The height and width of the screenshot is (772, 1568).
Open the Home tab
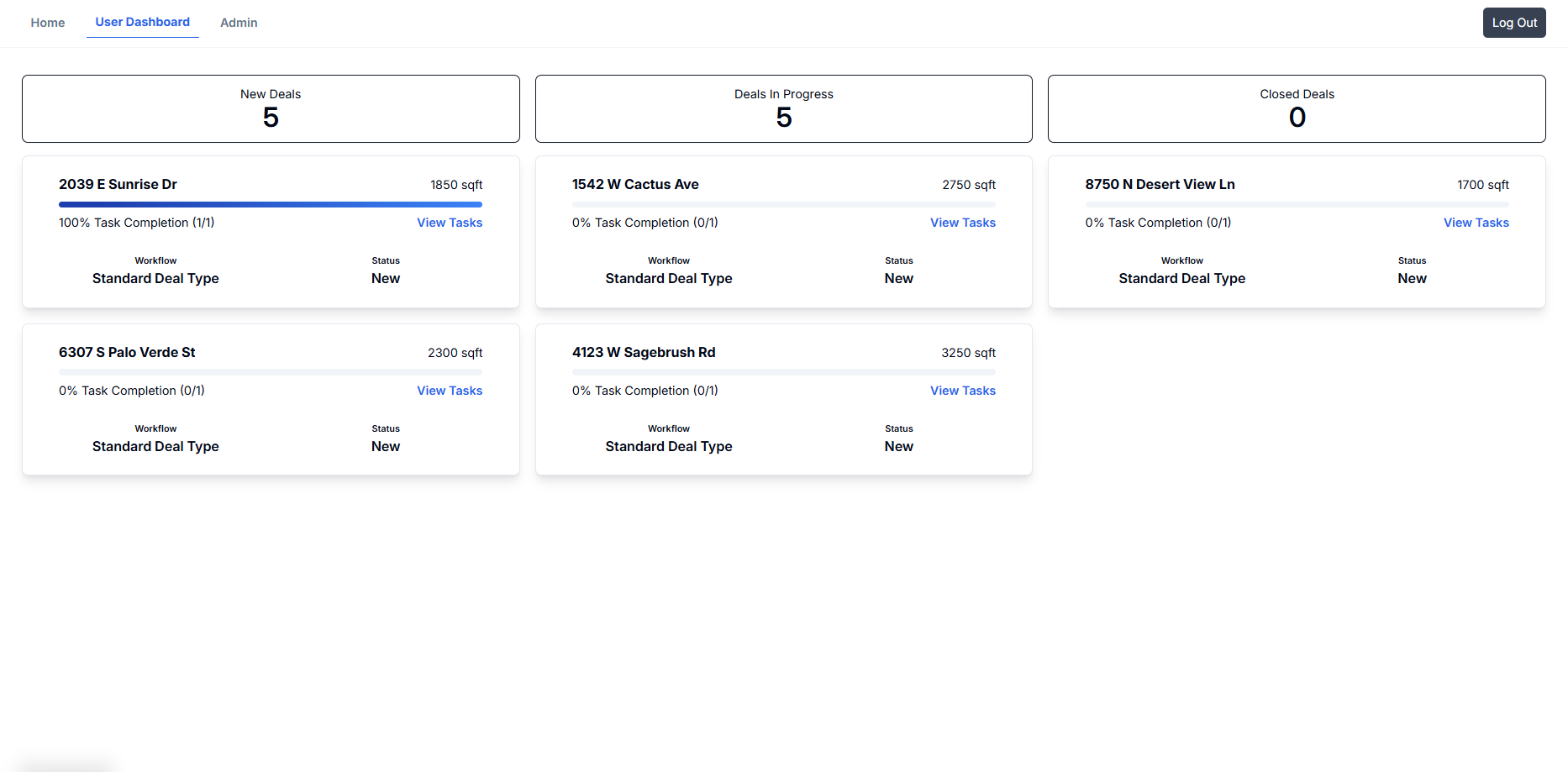click(48, 23)
